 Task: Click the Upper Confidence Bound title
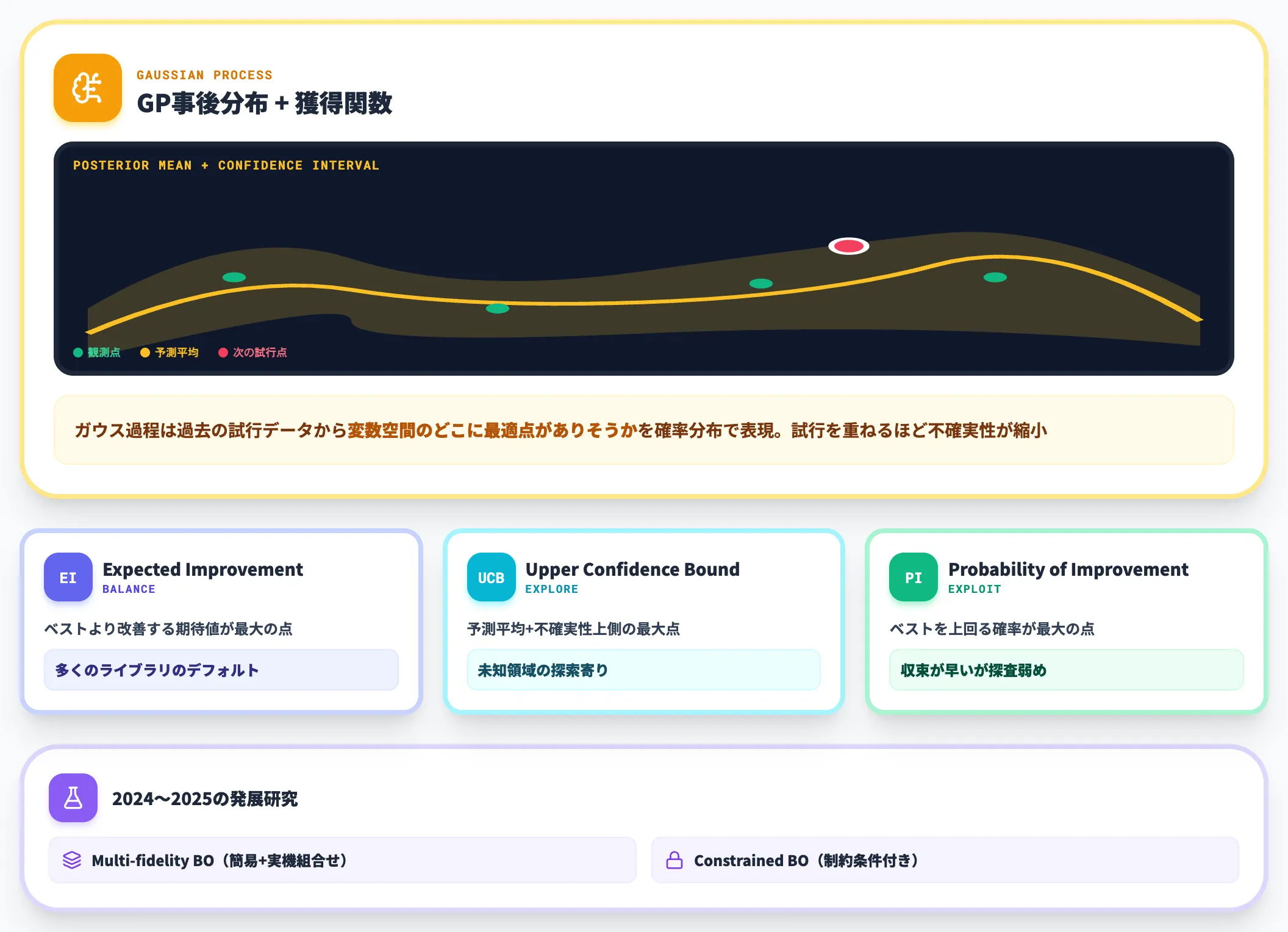632,569
